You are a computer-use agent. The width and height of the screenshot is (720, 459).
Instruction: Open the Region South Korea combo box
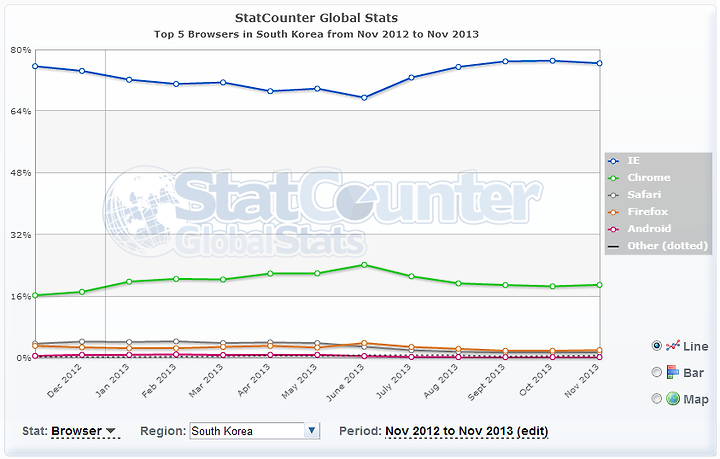click(254, 431)
